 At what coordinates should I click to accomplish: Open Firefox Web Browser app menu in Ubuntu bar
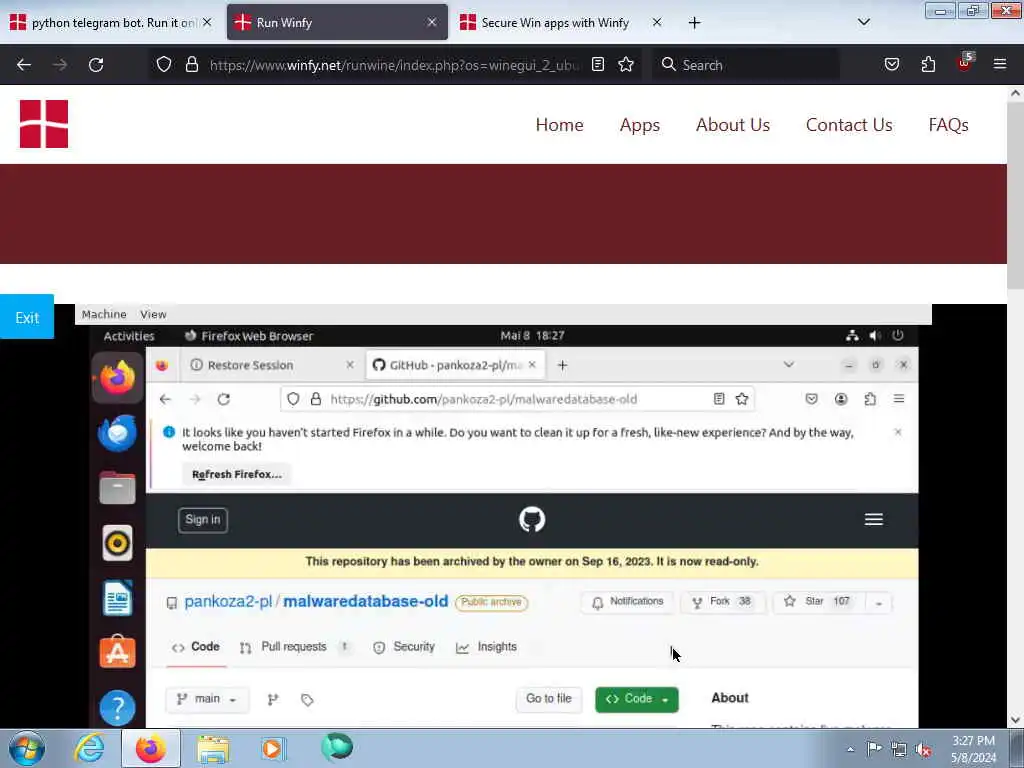pos(249,336)
